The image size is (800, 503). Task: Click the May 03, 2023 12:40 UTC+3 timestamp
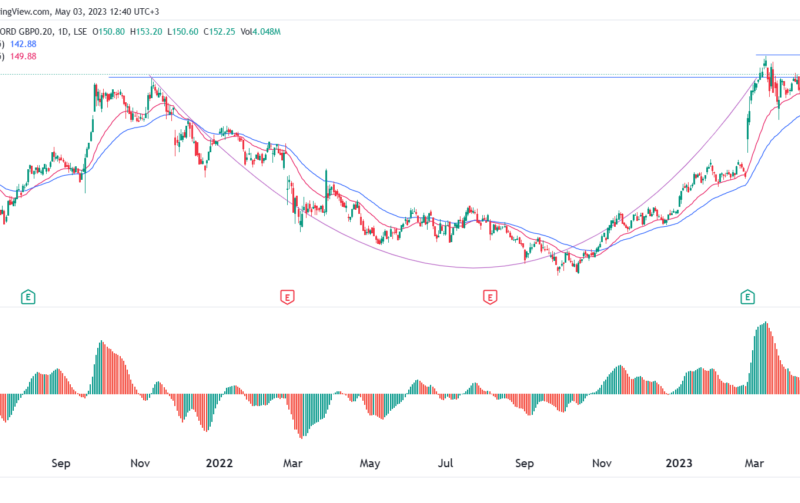tap(107, 11)
